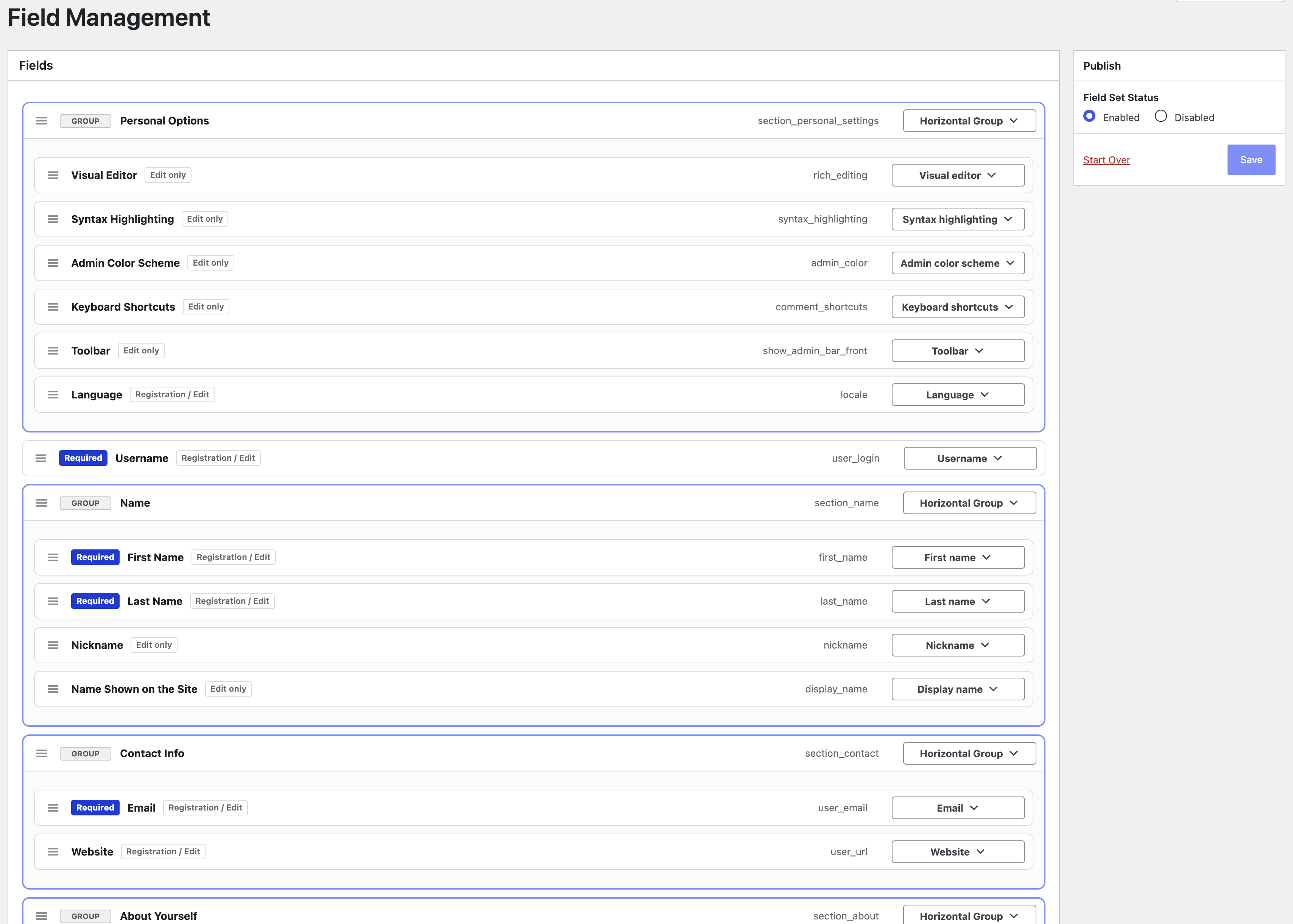Open the Language type dropdown
The image size is (1293, 924).
[958, 394]
